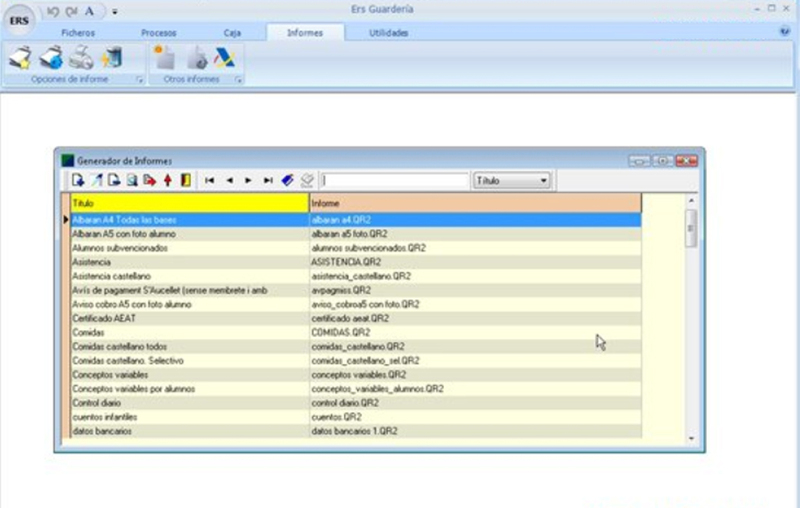The width and height of the screenshot is (800, 508).
Task: Go to first record navigation button
Action: 209,180
